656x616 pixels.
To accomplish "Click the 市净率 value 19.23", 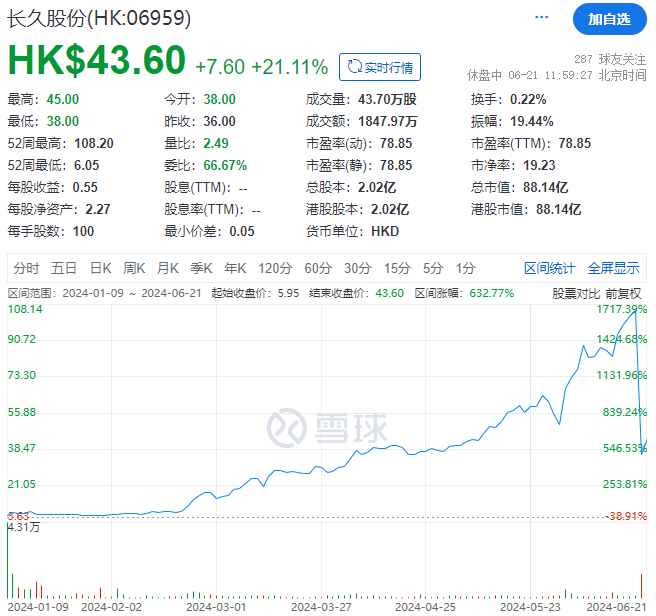I will 539,165.
